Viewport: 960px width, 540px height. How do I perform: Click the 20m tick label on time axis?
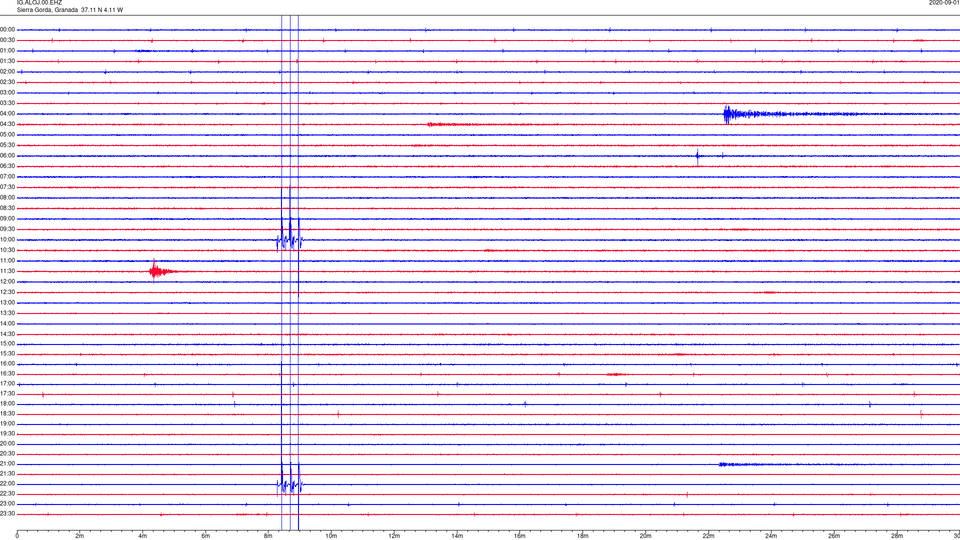645,536
